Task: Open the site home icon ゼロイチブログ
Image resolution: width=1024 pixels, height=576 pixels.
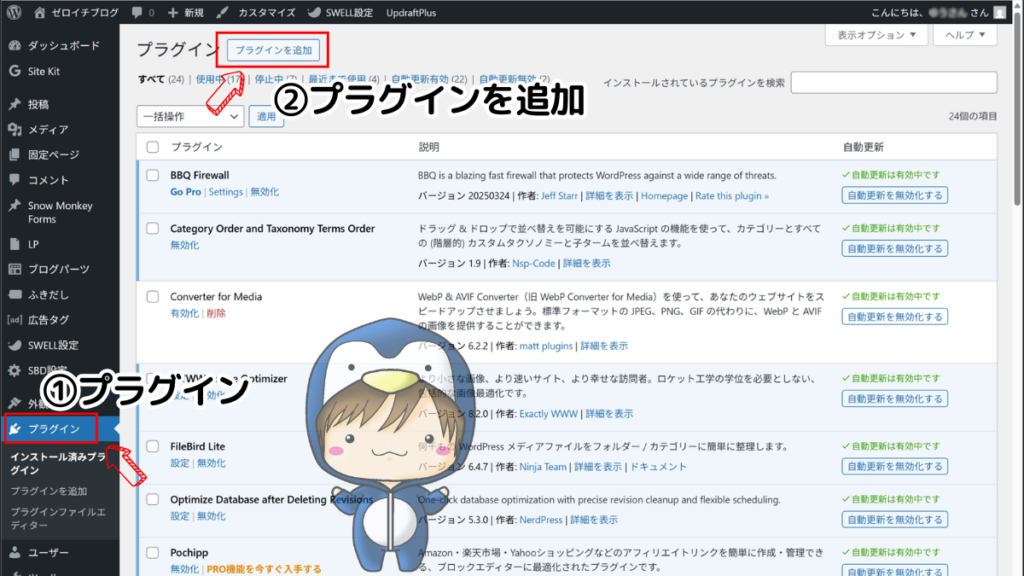Action: [x=40, y=12]
